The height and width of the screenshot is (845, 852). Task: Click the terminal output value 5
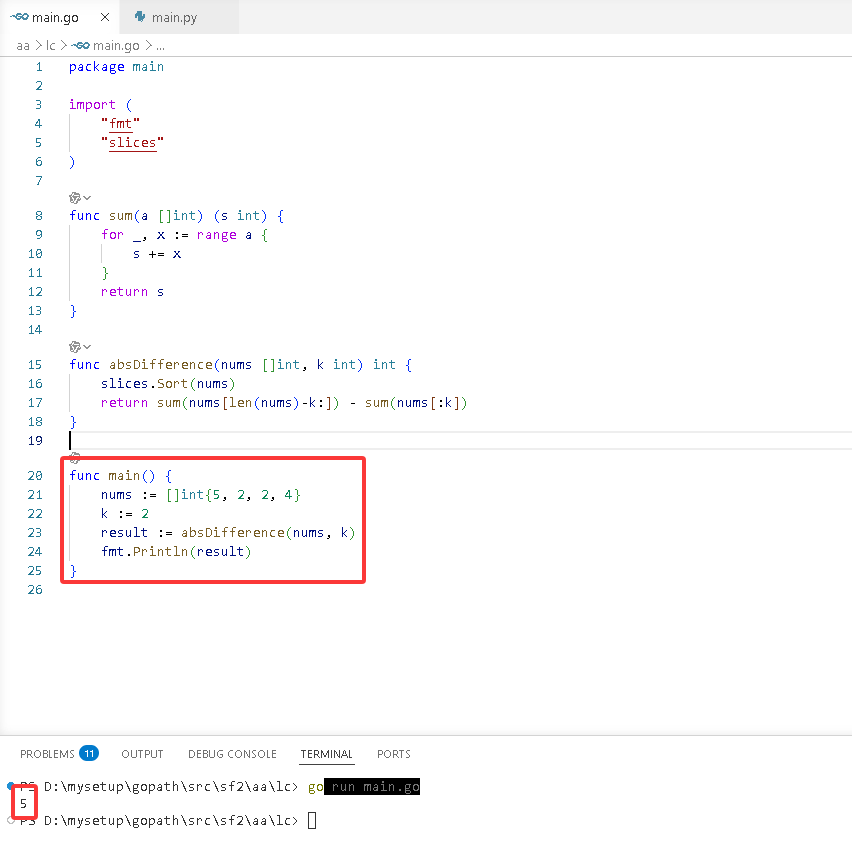[23, 804]
